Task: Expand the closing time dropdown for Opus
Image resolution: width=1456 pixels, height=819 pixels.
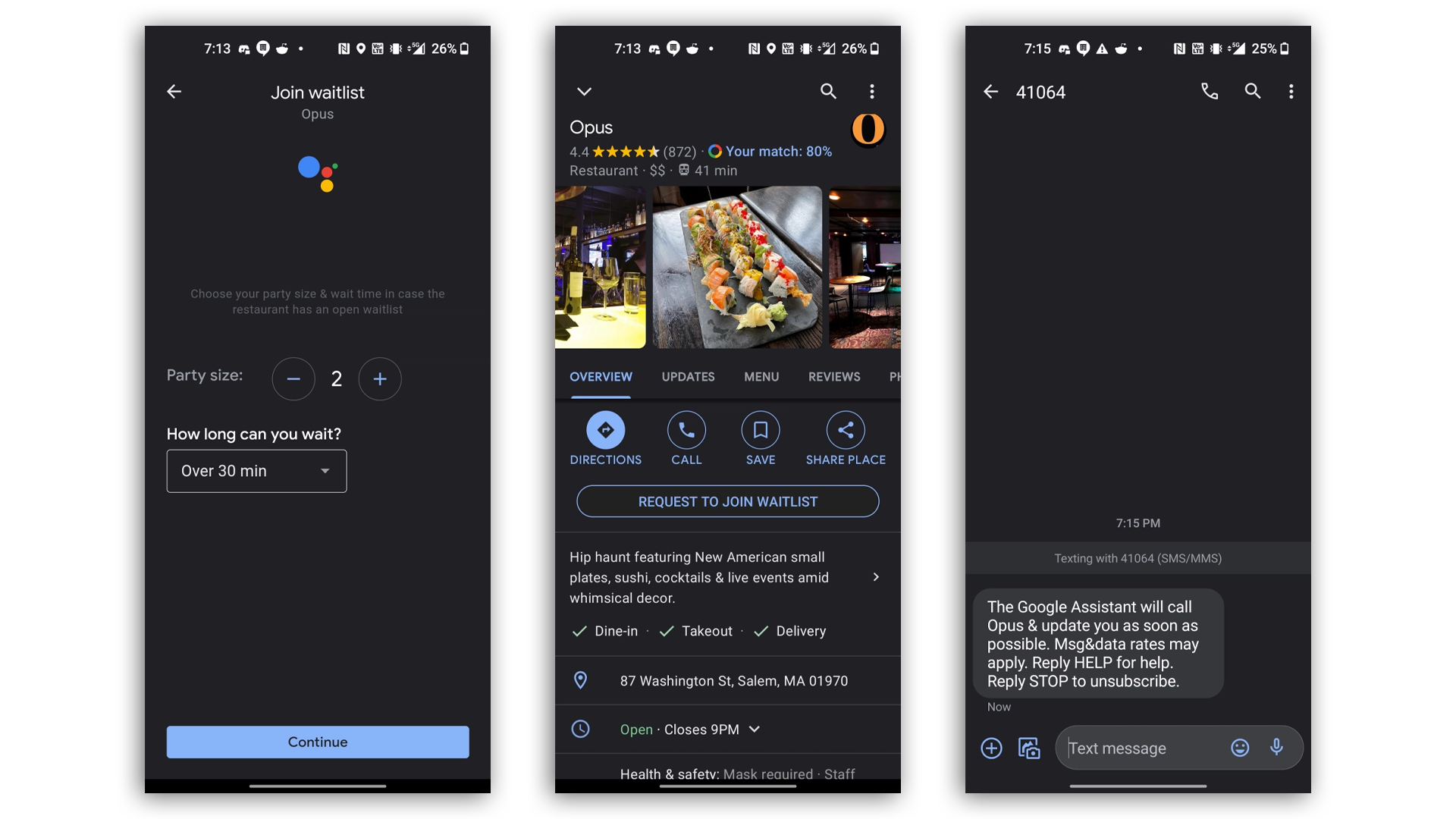Action: (x=756, y=729)
